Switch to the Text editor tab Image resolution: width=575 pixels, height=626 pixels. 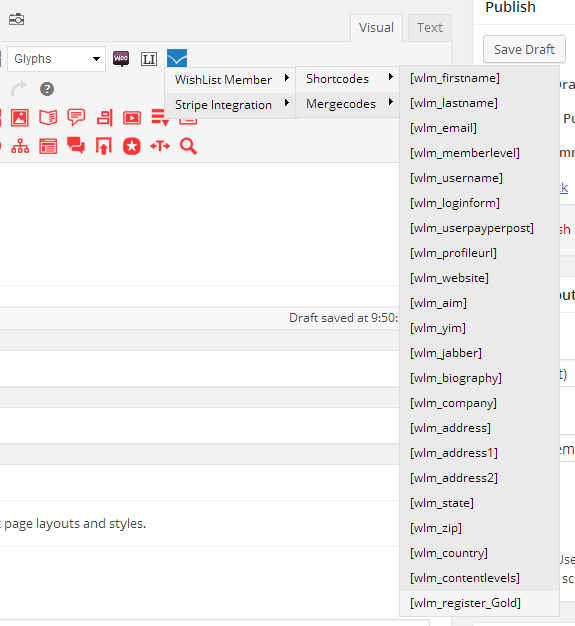click(x=430, y=28)
